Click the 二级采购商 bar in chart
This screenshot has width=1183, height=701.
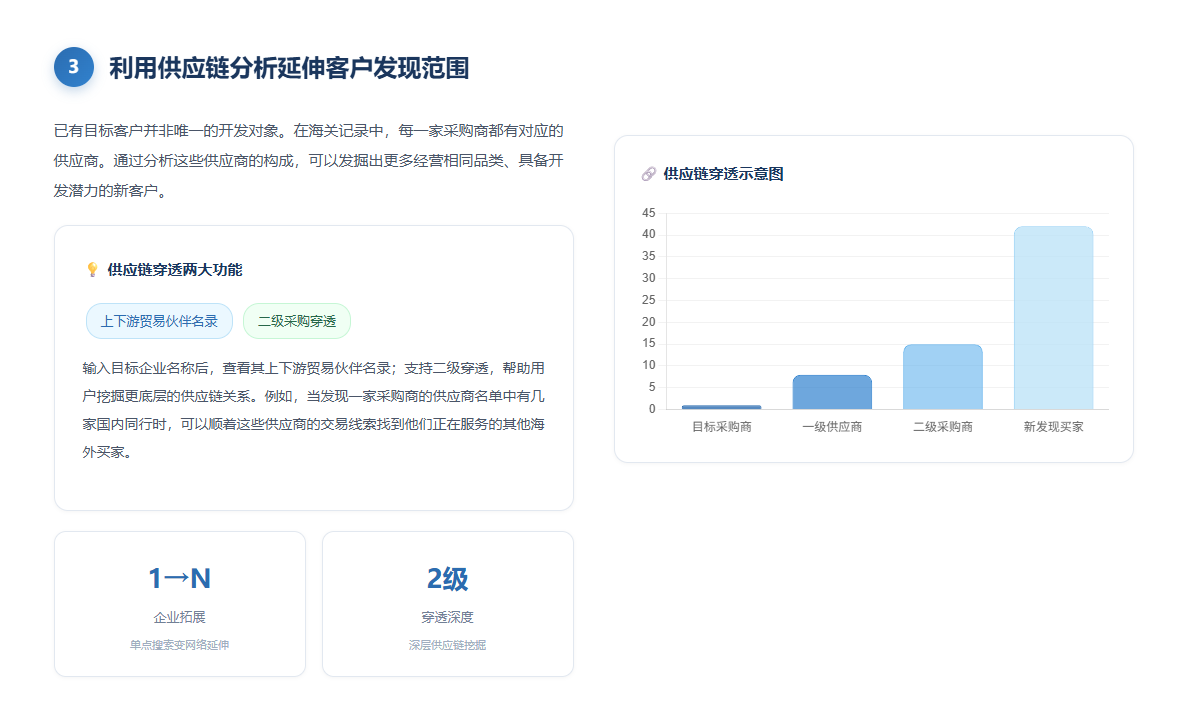coord(943,377)
